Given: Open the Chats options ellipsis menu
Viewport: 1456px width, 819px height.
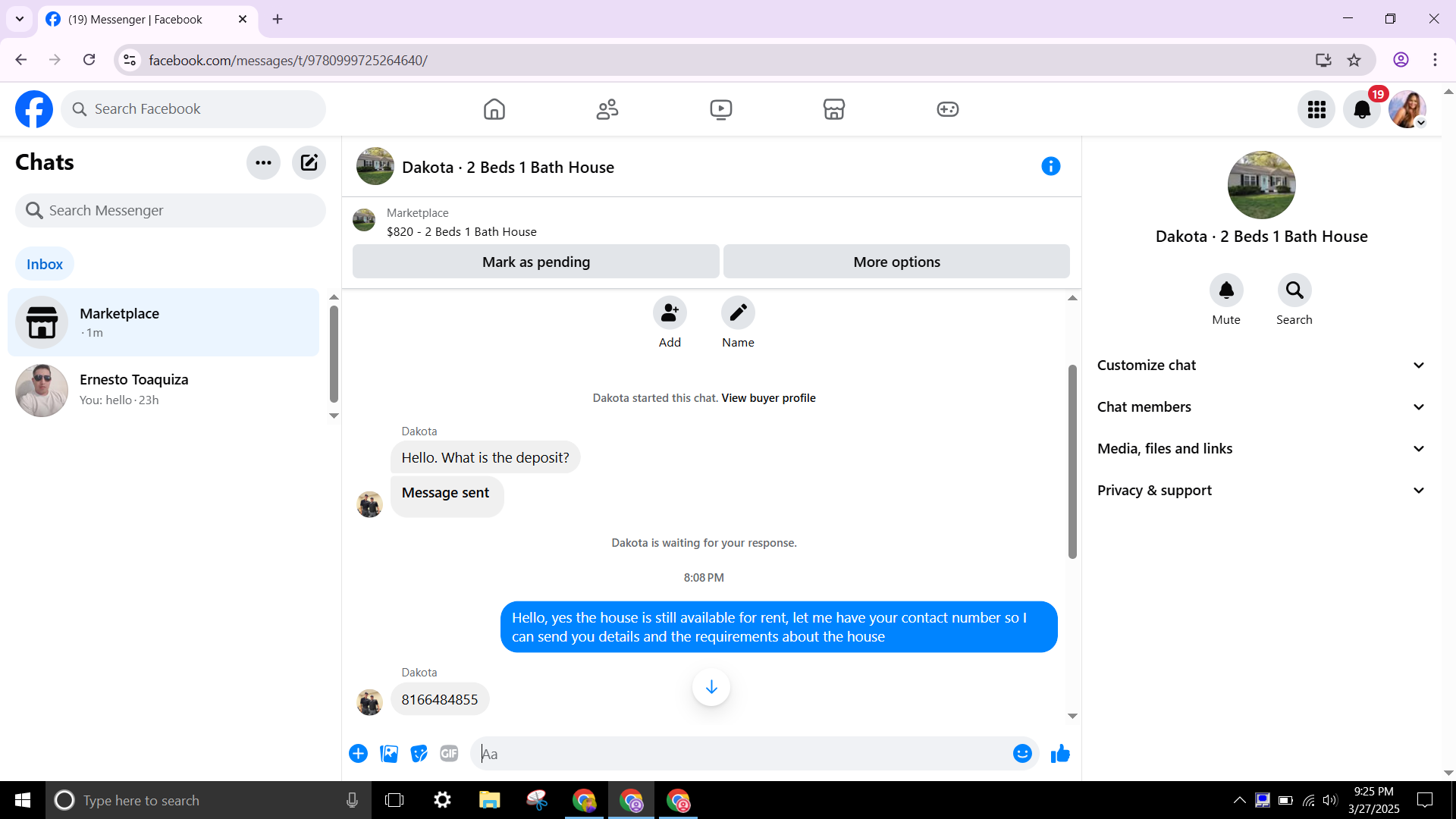Looking at the screenshot, I should [x=263, y=162].
